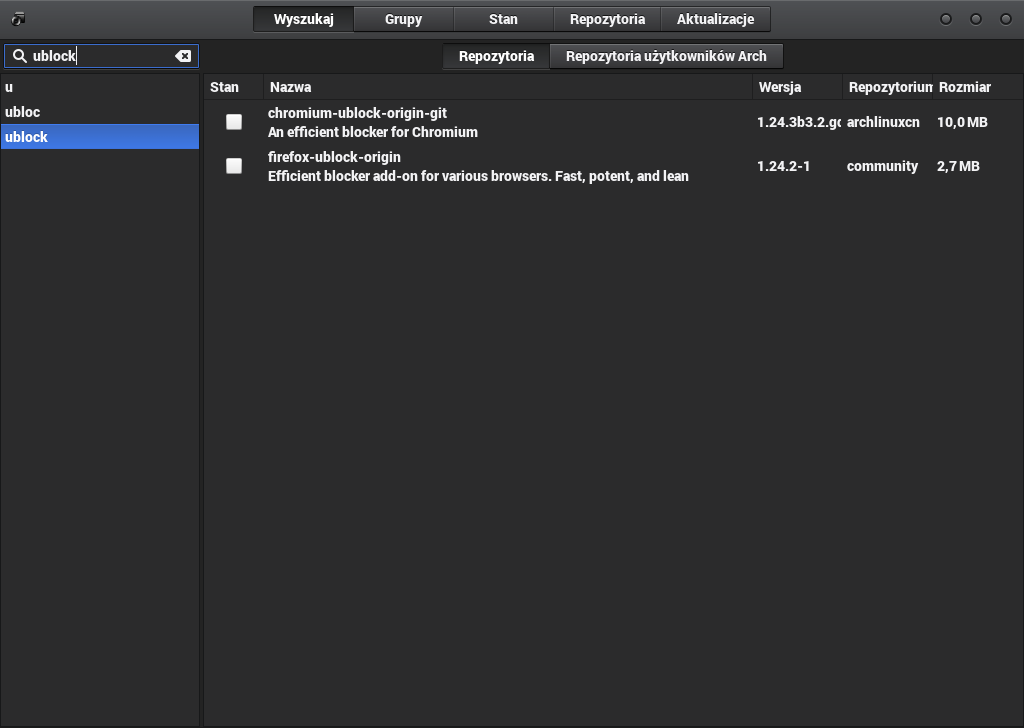
Task: Click version 1.24.3b3.2 of chromium package
Action: [x=799, y=122]
